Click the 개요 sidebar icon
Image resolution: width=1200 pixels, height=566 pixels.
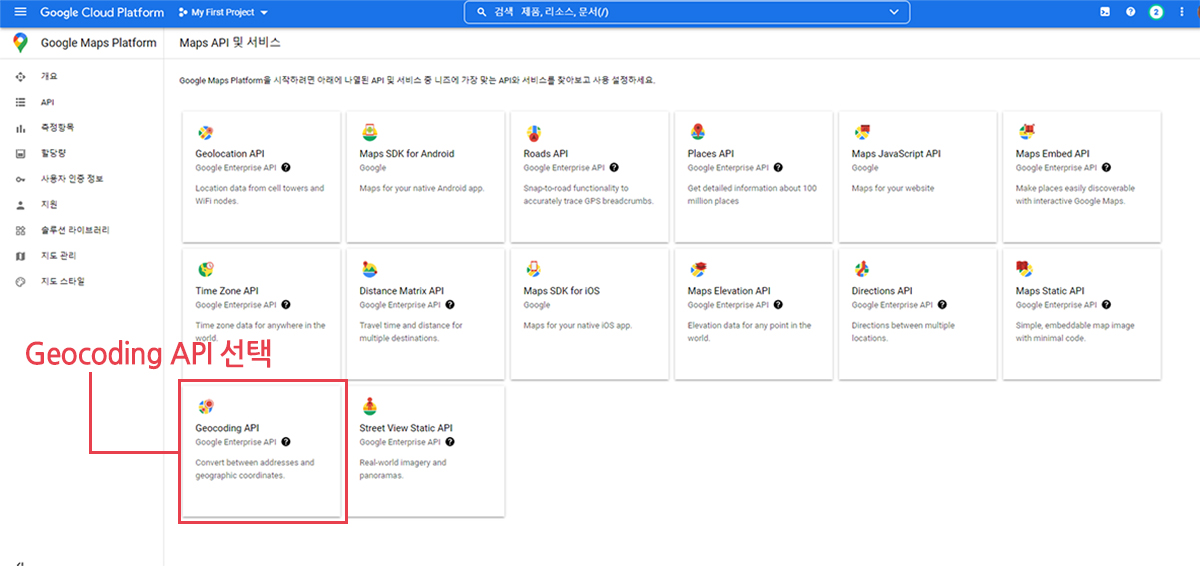[20, 76]
